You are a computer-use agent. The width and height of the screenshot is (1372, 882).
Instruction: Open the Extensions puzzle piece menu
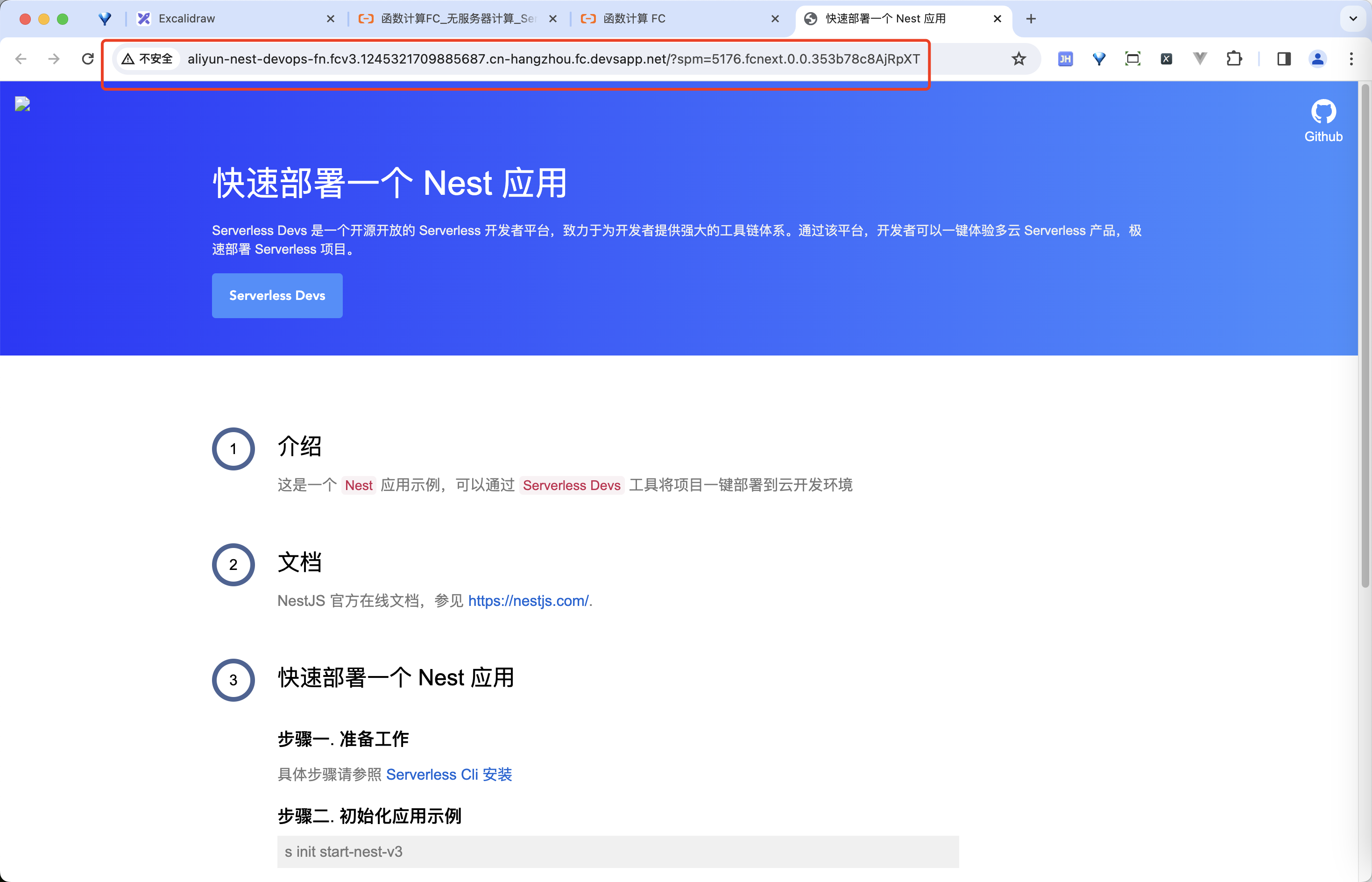pyautogui.click(x=1234, y=59)
